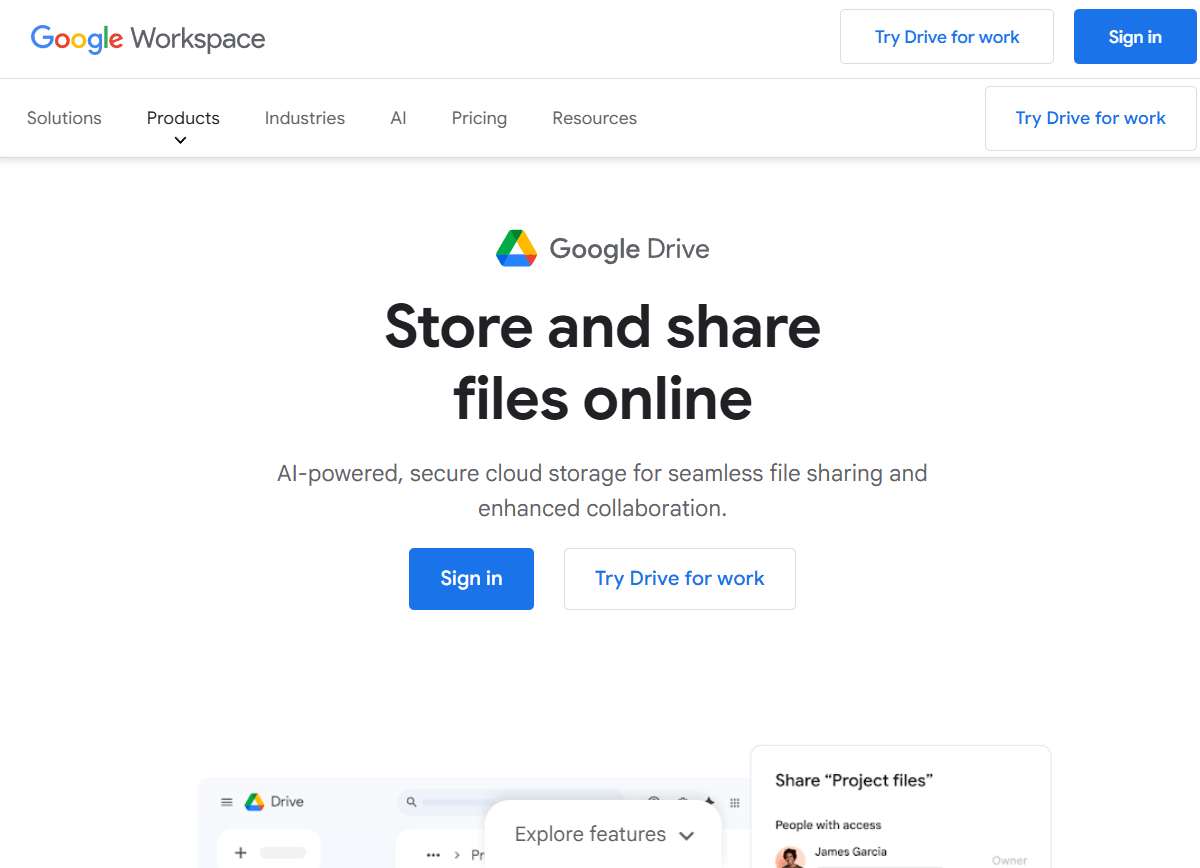Open the Pricing page

click(x=479, y=118)
